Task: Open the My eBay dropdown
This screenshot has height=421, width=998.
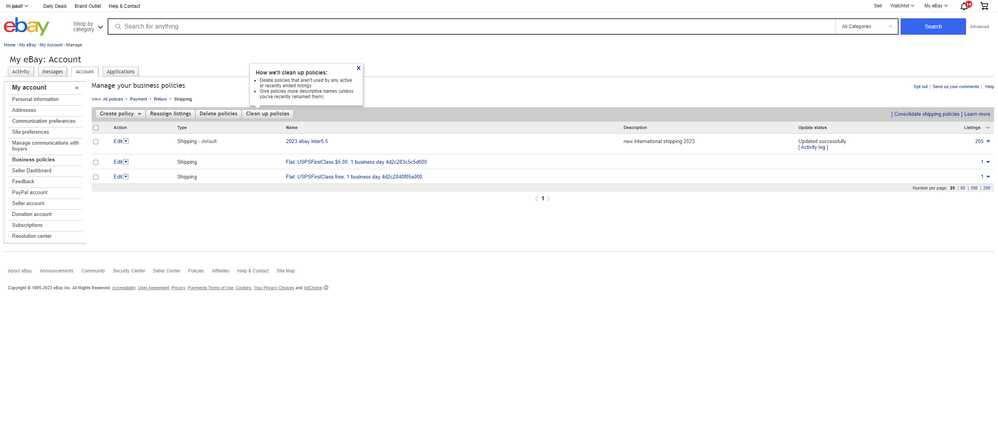Action: point(936,6)
